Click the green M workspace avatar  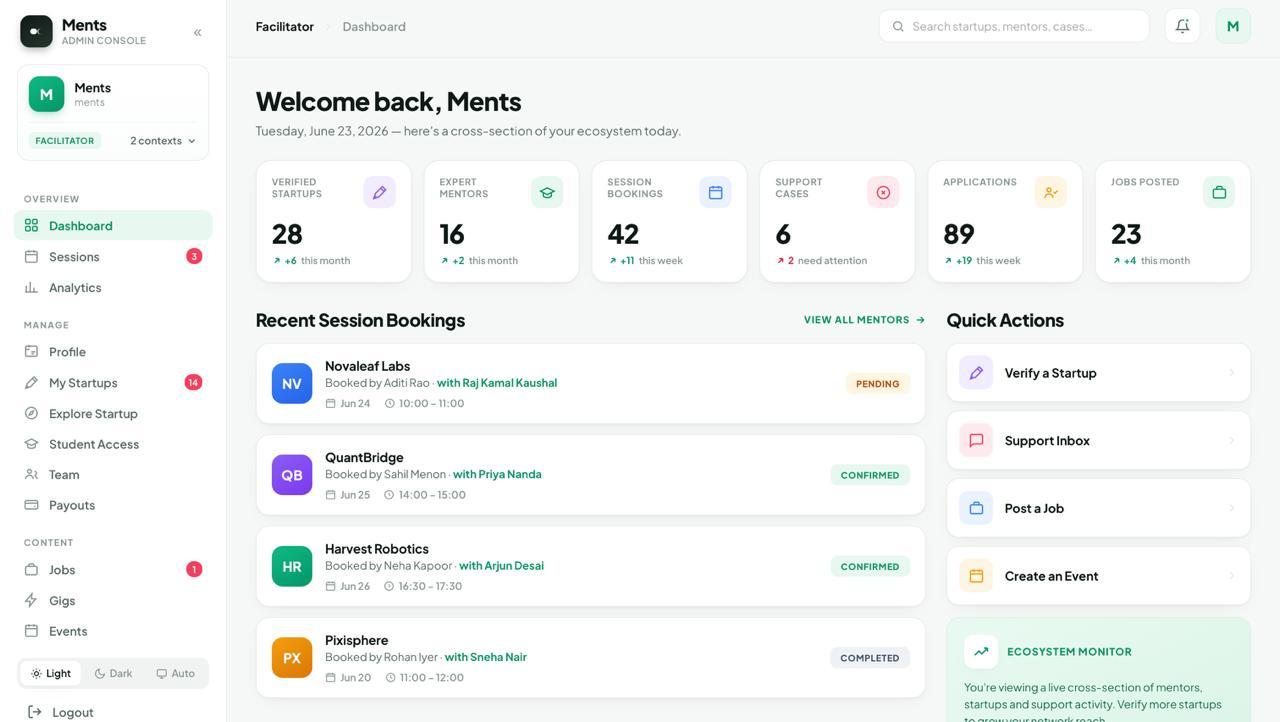click(x=46, y=94)
